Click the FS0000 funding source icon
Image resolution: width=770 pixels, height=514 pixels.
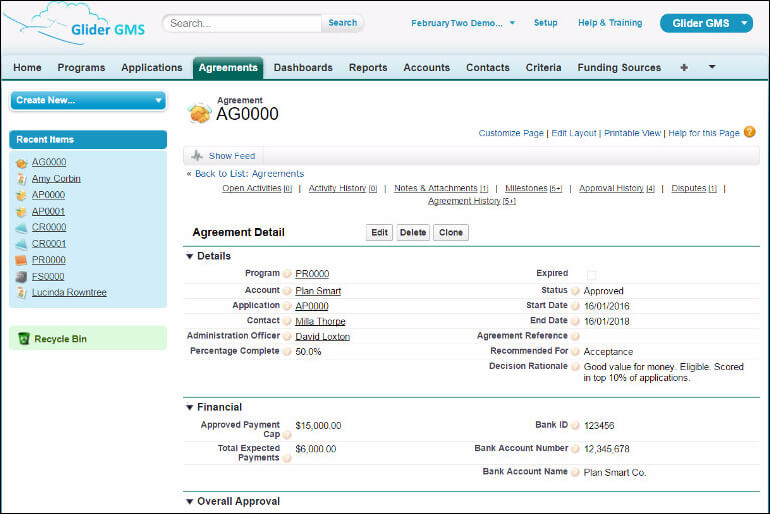(22, 277)
